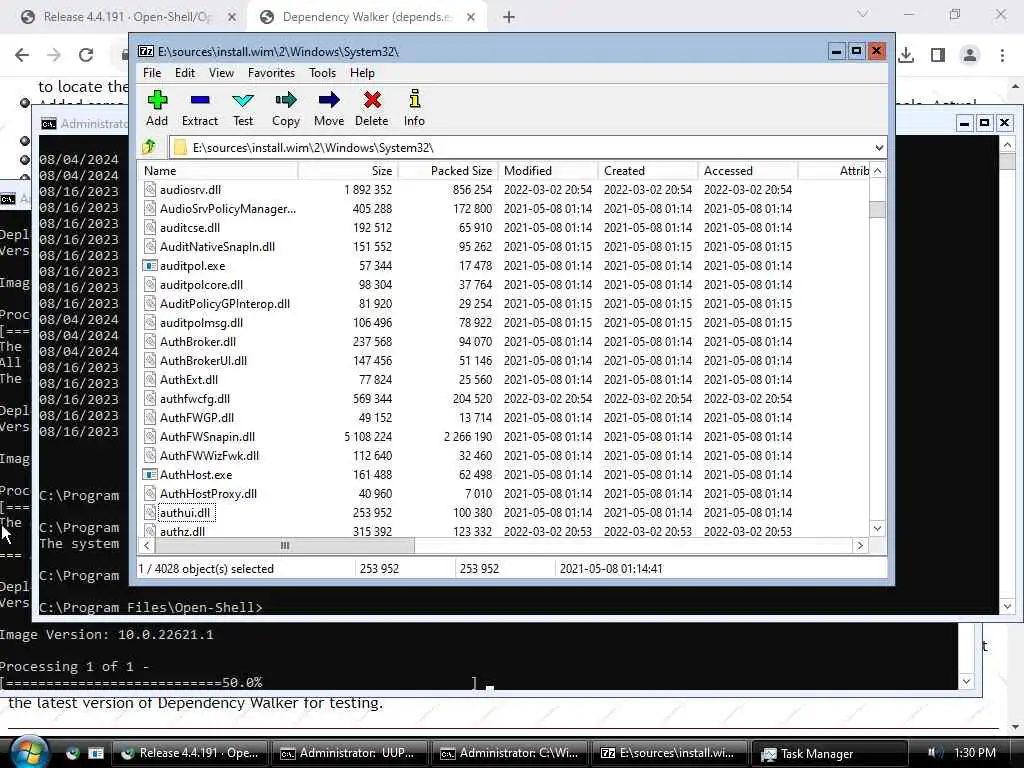Select AuthBrokerUI.dll file
Screen dimensions: 1024x768
point(203,360)
